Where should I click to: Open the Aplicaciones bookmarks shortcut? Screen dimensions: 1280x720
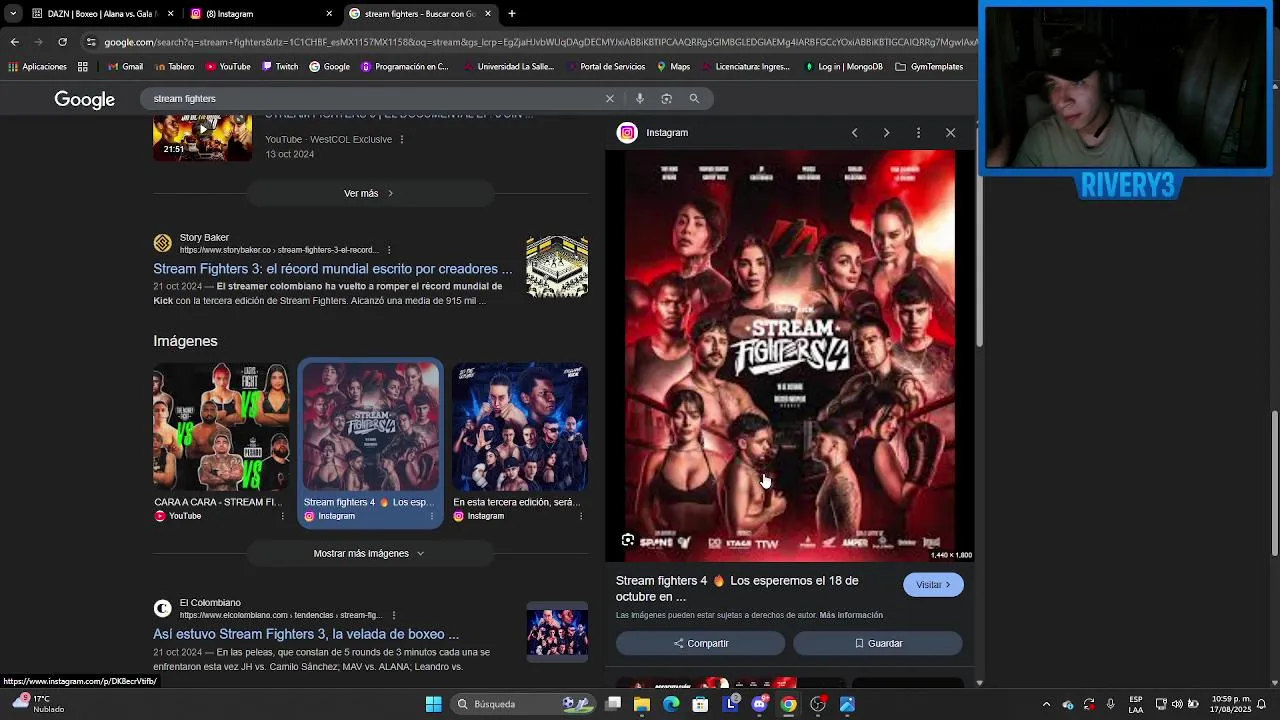[x=38, y=67]
